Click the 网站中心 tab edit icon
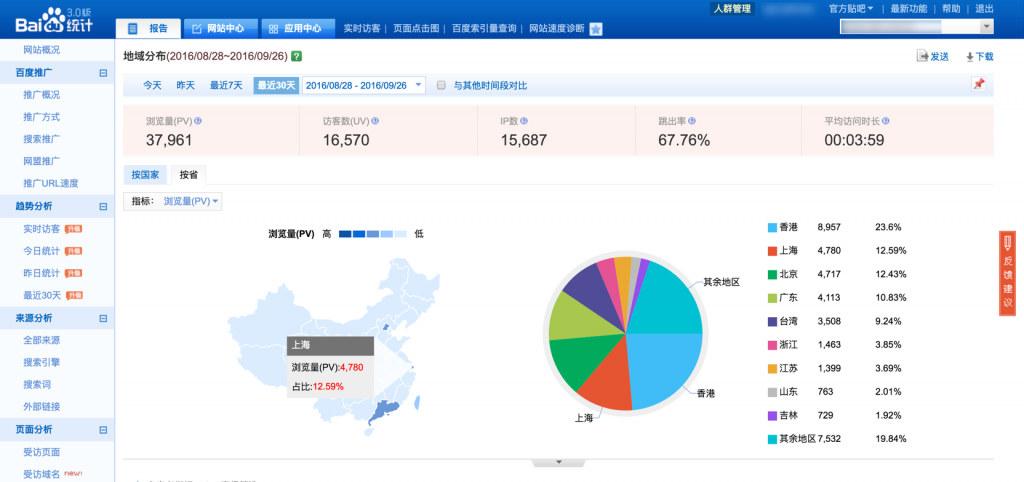The height and width of the screenshot is (482, 1024). coord(197,29)
